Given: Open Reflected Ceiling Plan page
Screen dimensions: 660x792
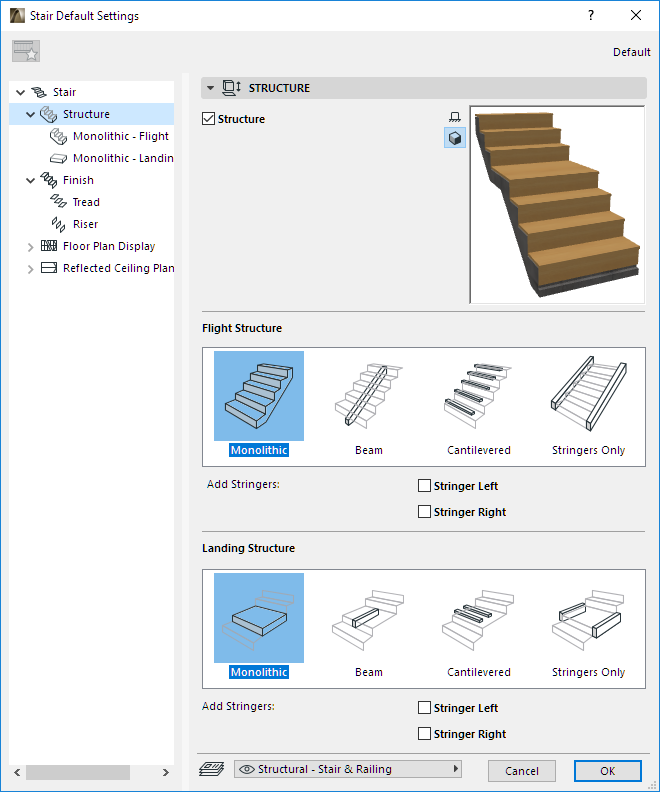Looking at the screenshot, I should point(118,268).
